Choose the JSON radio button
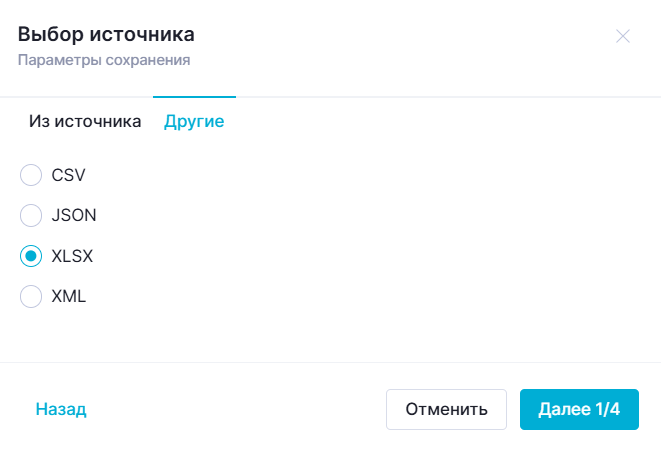Screen dimensions: 661x452 point(31,215)
